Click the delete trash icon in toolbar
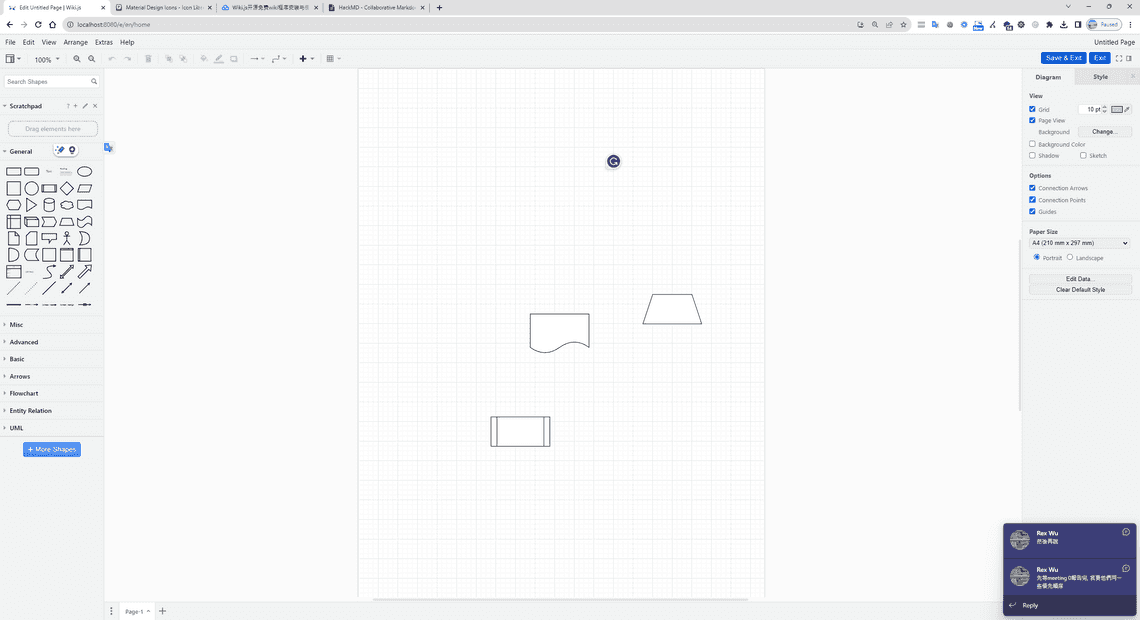This screenshot has height=620, width=1140. (x=148, y=59)
